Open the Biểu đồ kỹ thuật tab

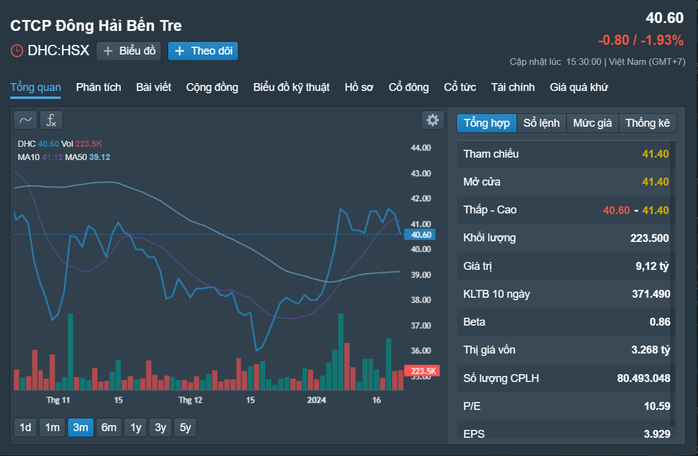(291, 87)
